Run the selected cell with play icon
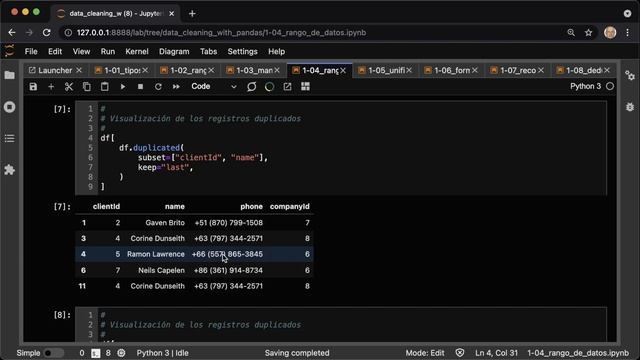 [x=122, y=87]
